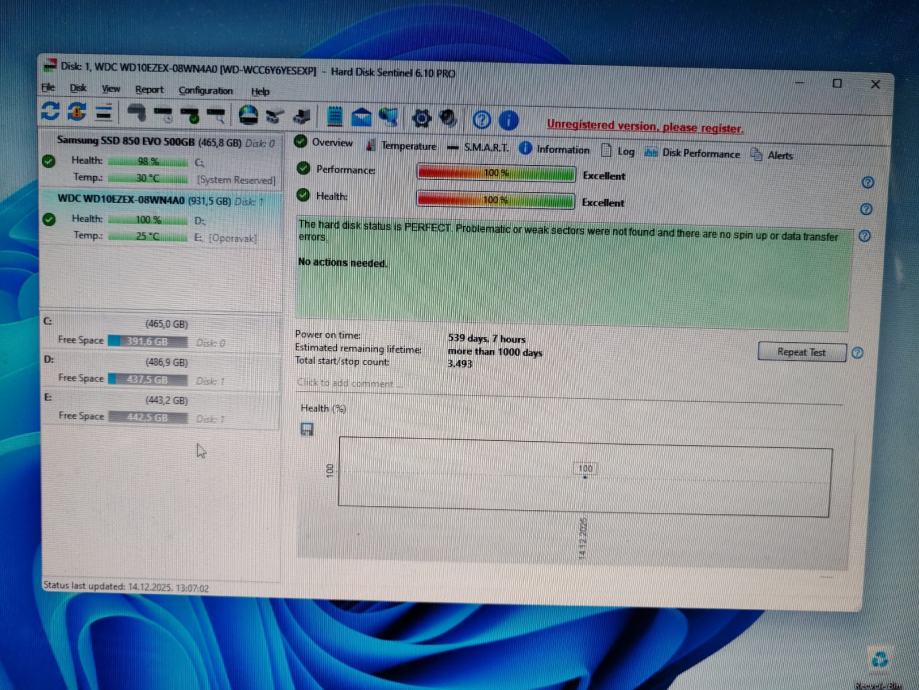Open the Report menu
This screenshot has height=690, width=919.
[x=149, y=90]
